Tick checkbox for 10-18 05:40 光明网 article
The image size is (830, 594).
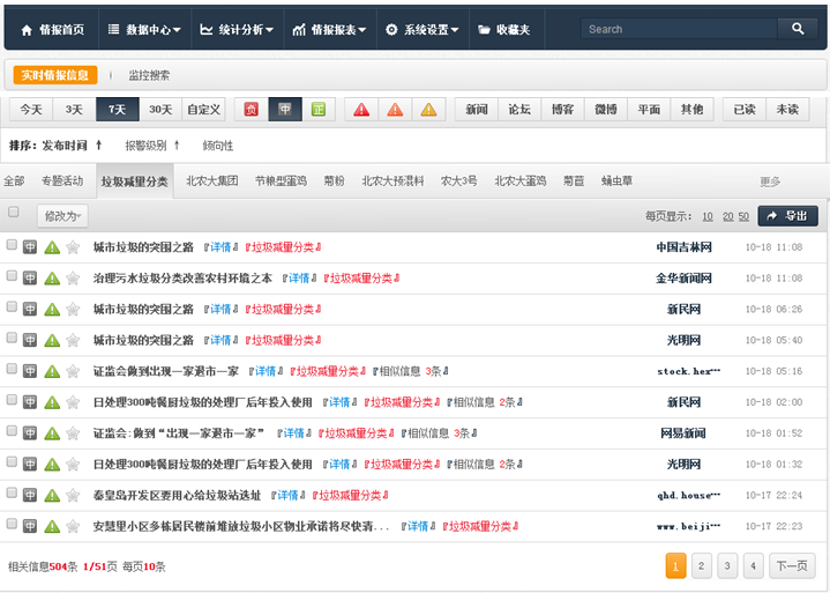click(12, 338)
